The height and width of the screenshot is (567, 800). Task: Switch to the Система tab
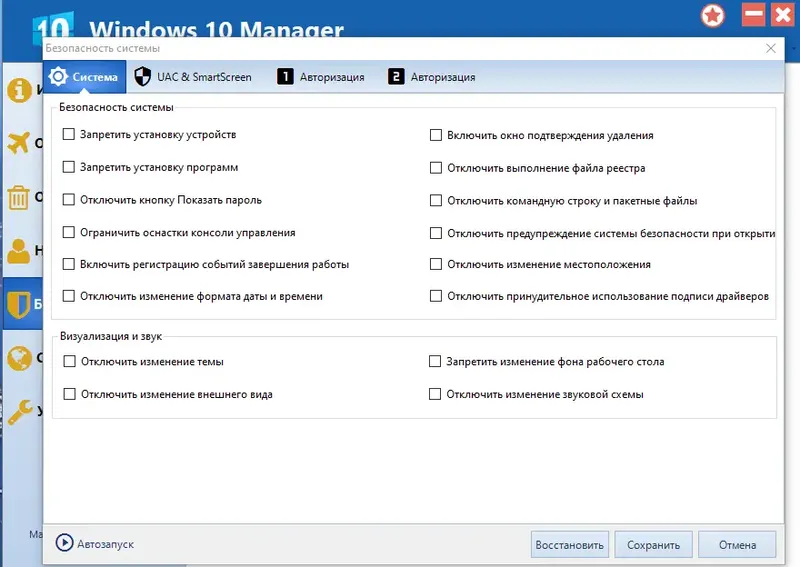pos(85,77)
